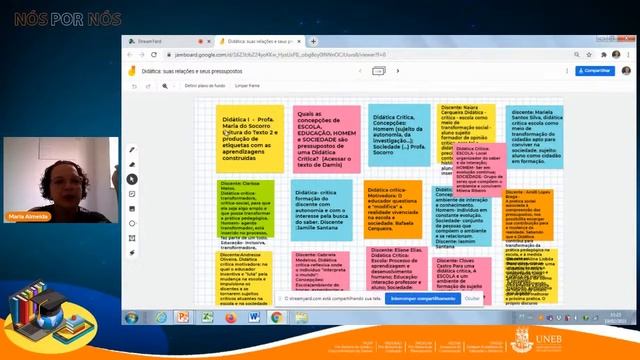Viewport: 640px width, 360px height.
Task: Open Firefox from taskbar
Action: click(x=231, y=318)
